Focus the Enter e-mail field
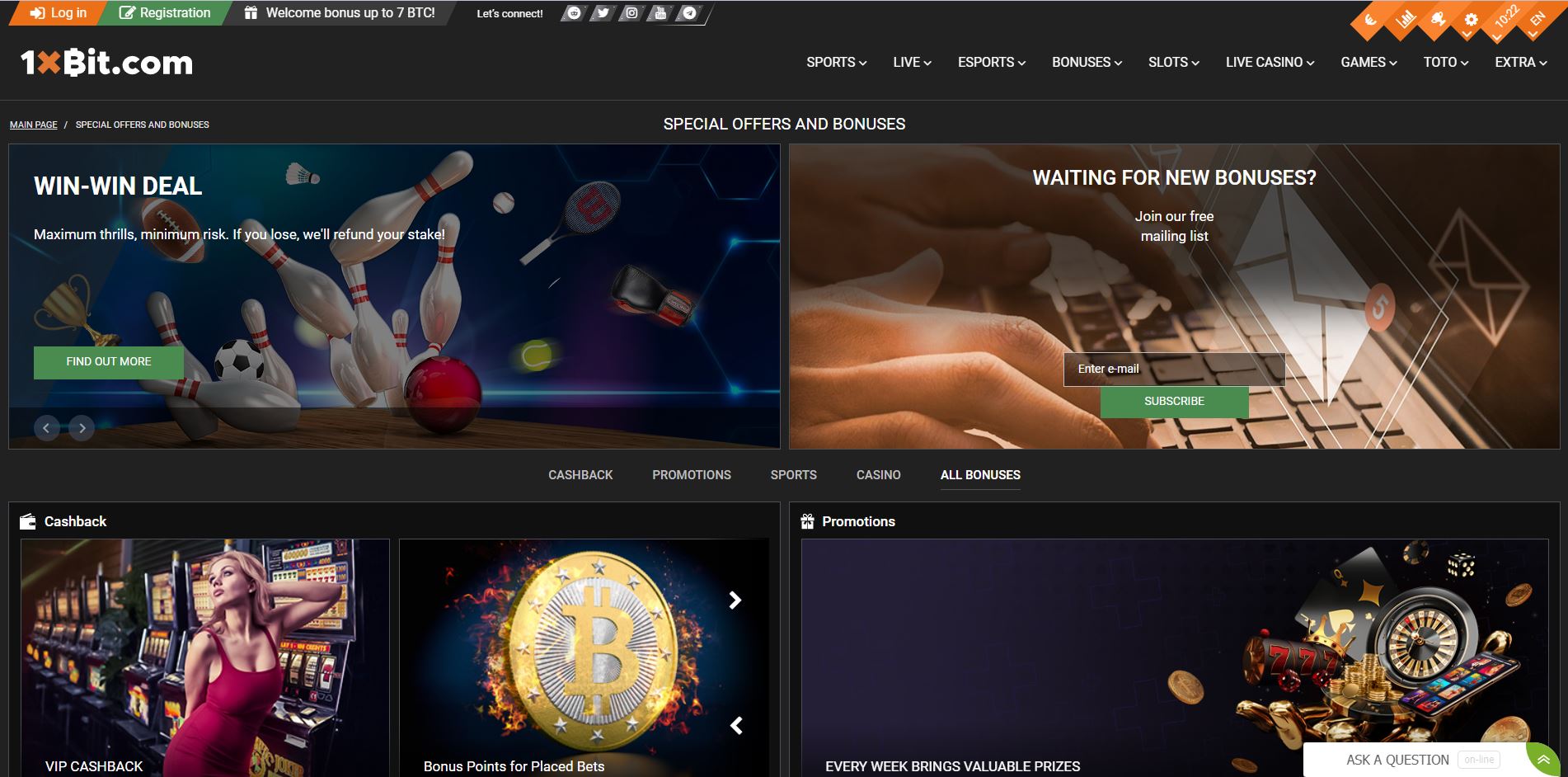The height and width of the screenshot is (777, 1568). (1174, 370)
